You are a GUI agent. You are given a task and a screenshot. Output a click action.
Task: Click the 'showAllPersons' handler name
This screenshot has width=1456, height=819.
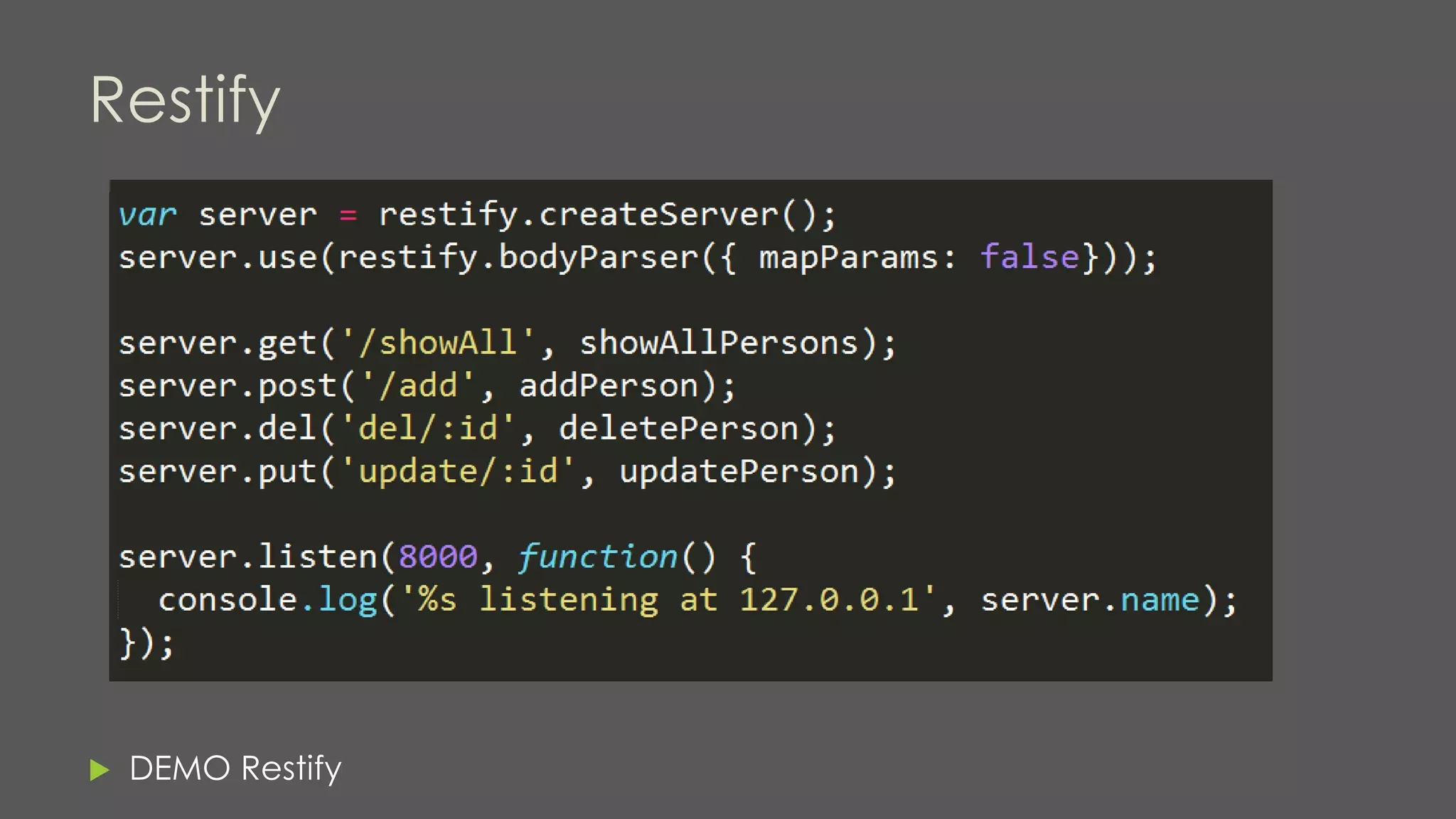tap(719, 343)
